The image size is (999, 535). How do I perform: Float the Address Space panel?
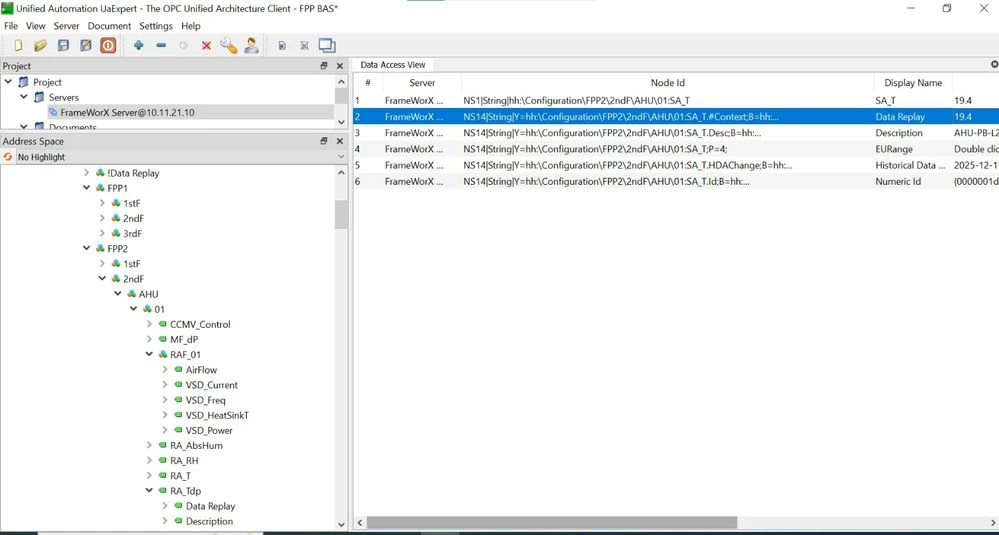[324, 141]
